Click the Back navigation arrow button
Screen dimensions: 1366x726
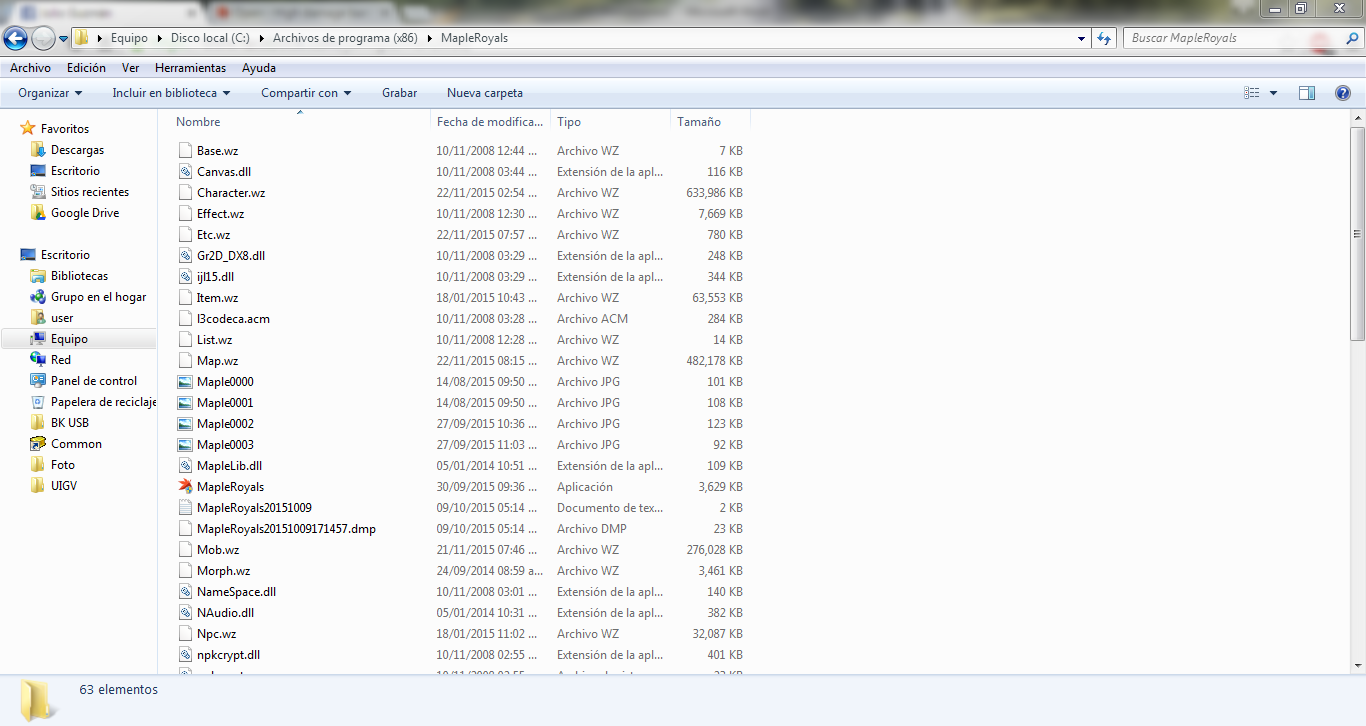[16, 39]
